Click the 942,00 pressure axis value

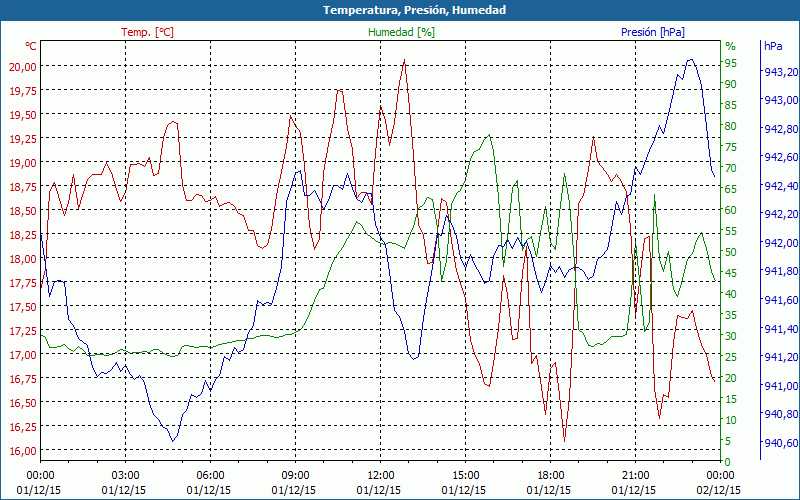point(781,242)
